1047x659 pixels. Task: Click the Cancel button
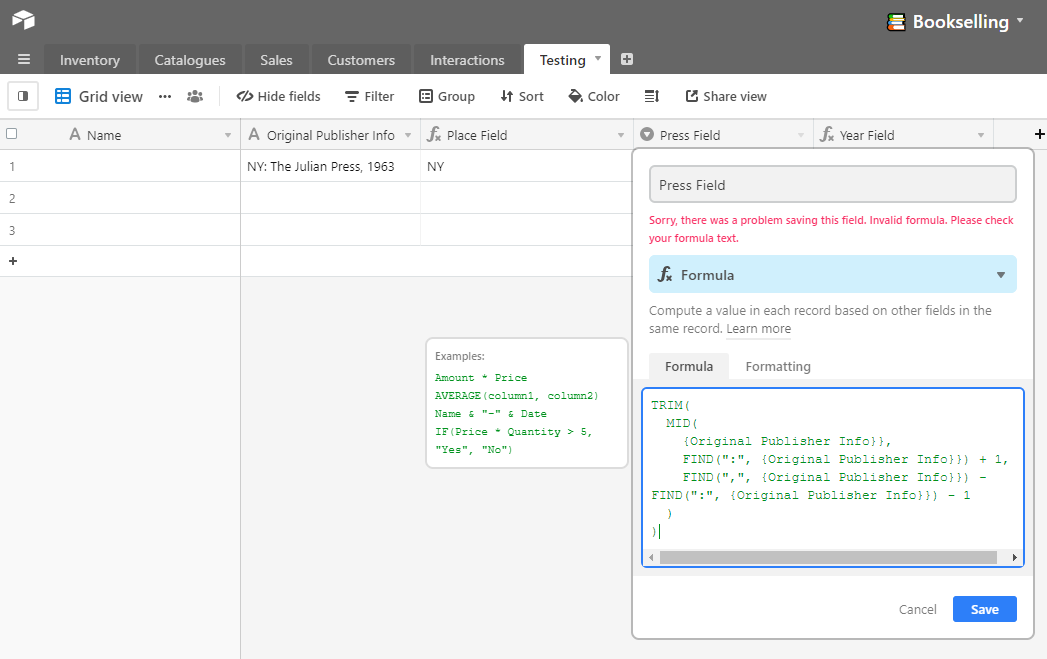[x=917, y=609]
